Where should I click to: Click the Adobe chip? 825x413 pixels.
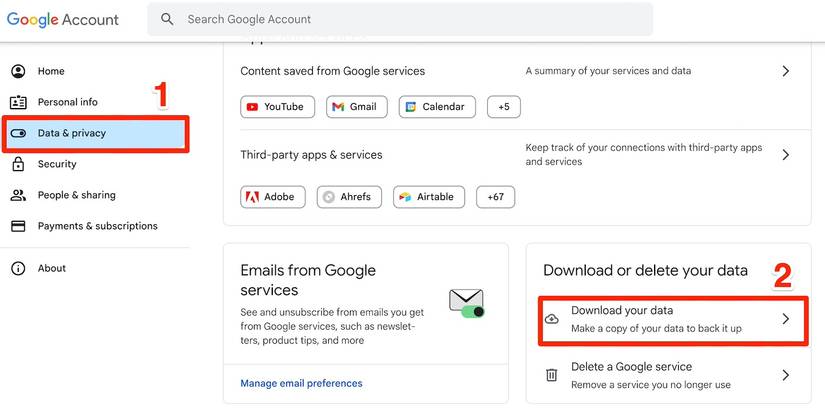[x=273, y=197]
